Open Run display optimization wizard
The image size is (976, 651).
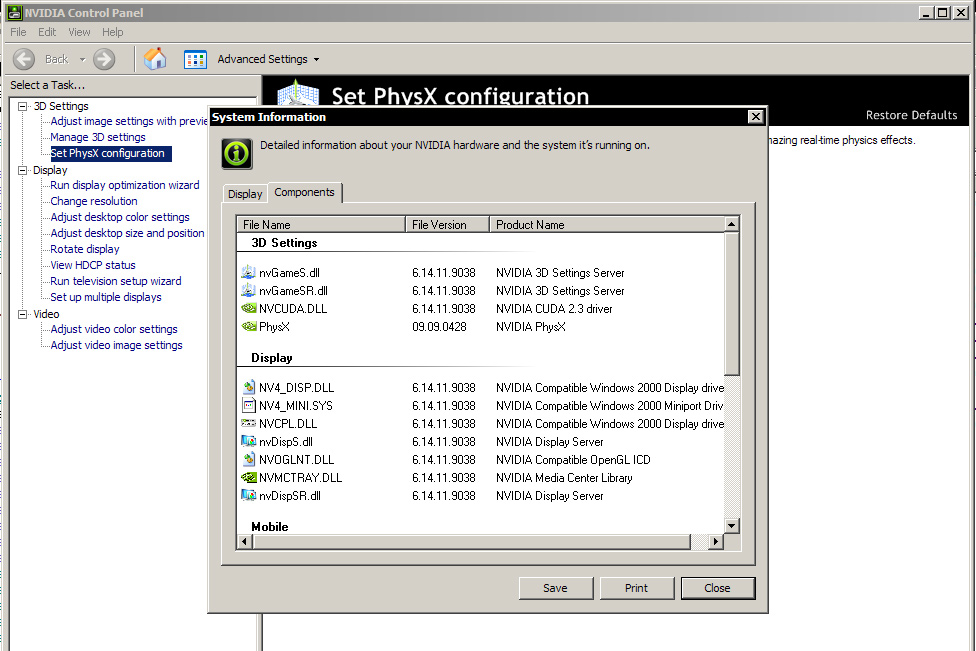(x=124, y=185)
